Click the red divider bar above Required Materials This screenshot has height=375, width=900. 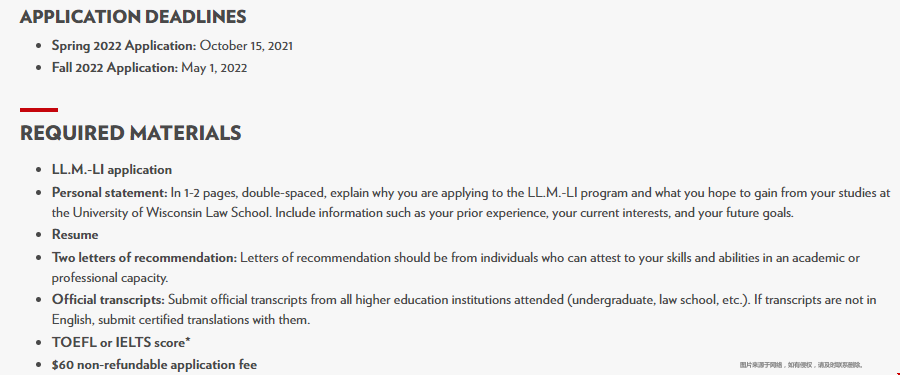39,110
